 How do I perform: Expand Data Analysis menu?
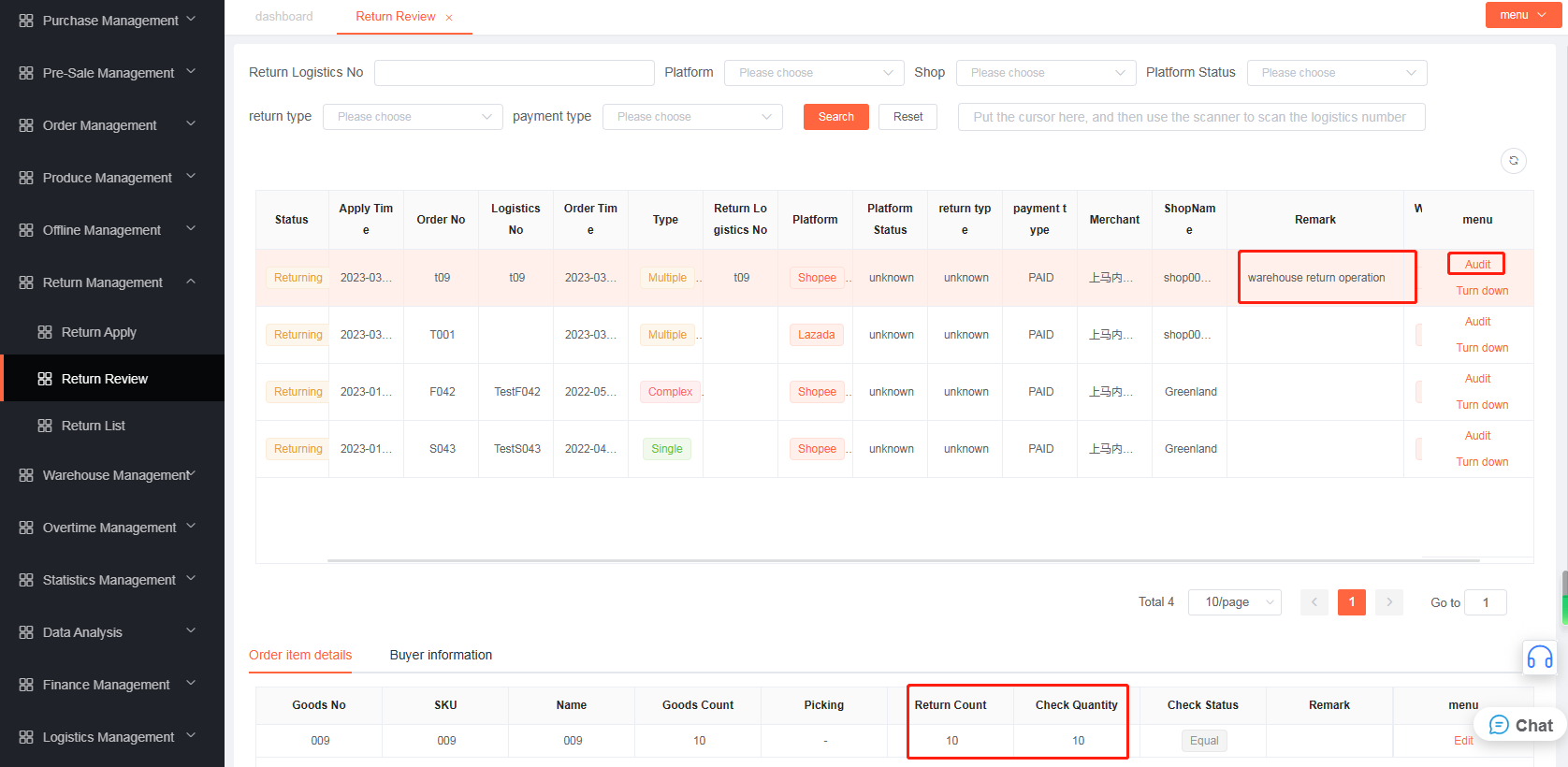pos(191,630)
